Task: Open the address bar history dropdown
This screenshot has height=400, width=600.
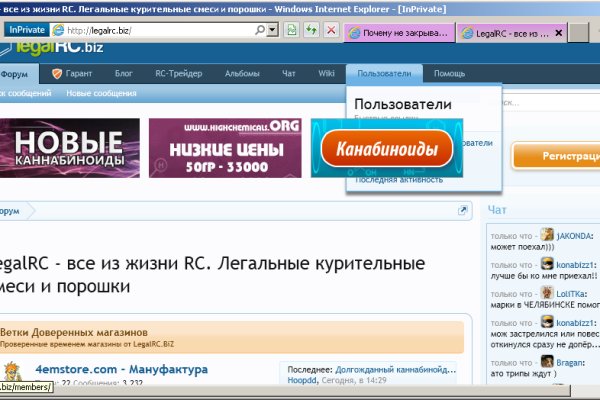Action: [273, 30]
